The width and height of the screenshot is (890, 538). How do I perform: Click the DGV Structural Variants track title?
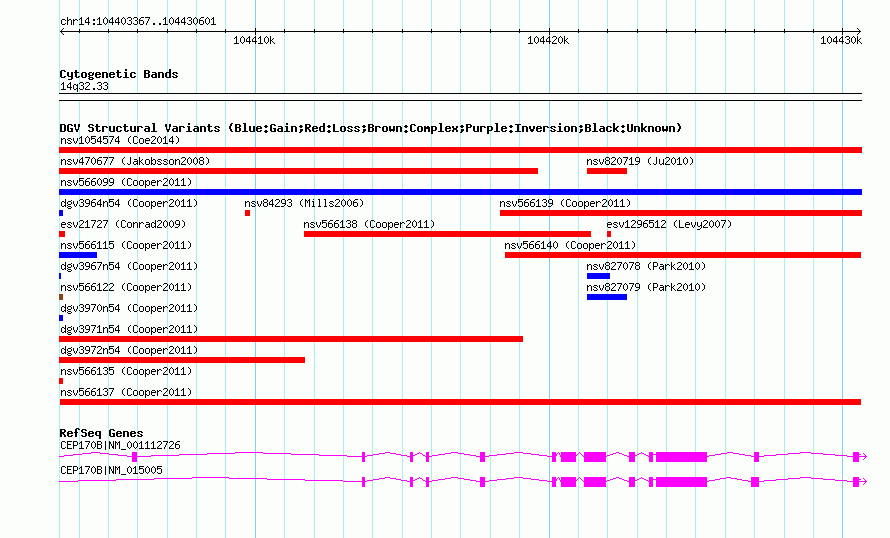pos(371,128)
